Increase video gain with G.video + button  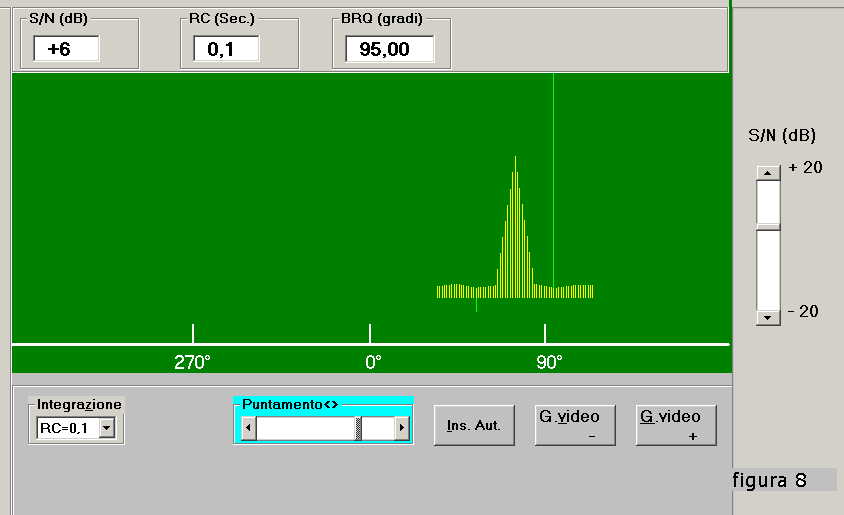(x=676, y=425)
